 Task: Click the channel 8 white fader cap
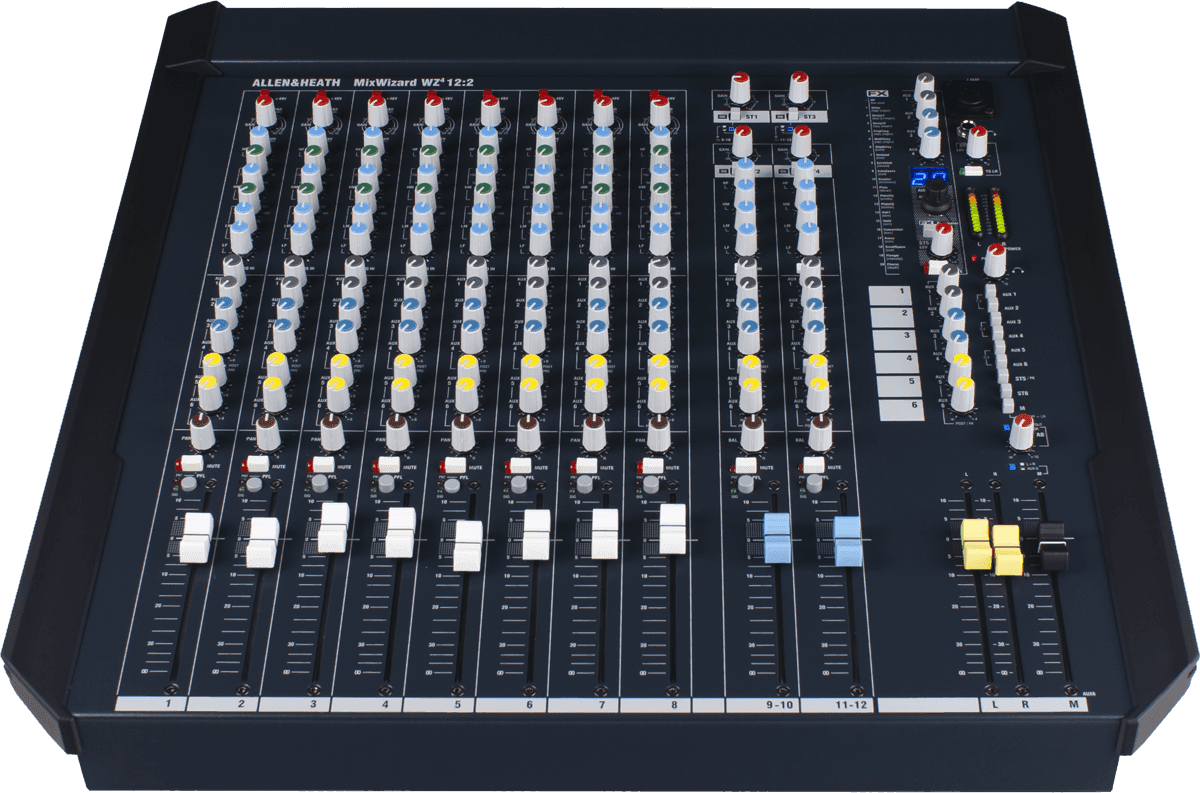point(672,528)
